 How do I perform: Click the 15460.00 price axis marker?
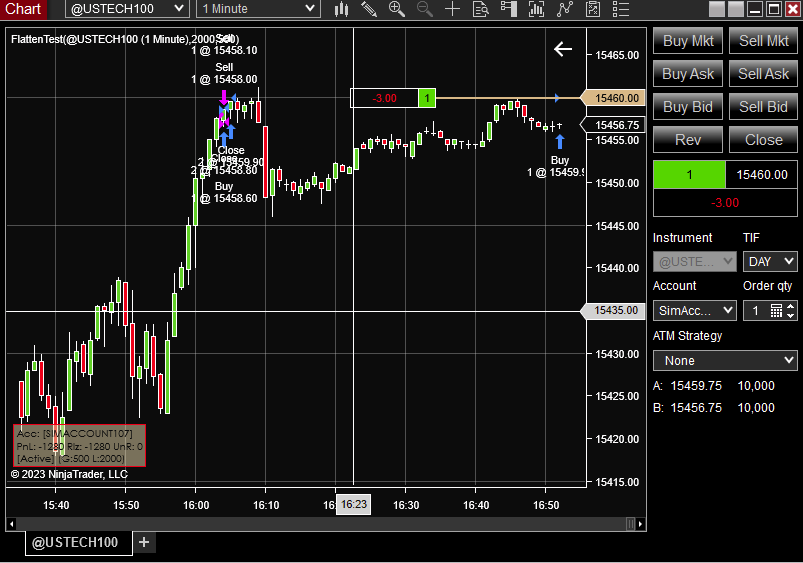click(614, 98)
